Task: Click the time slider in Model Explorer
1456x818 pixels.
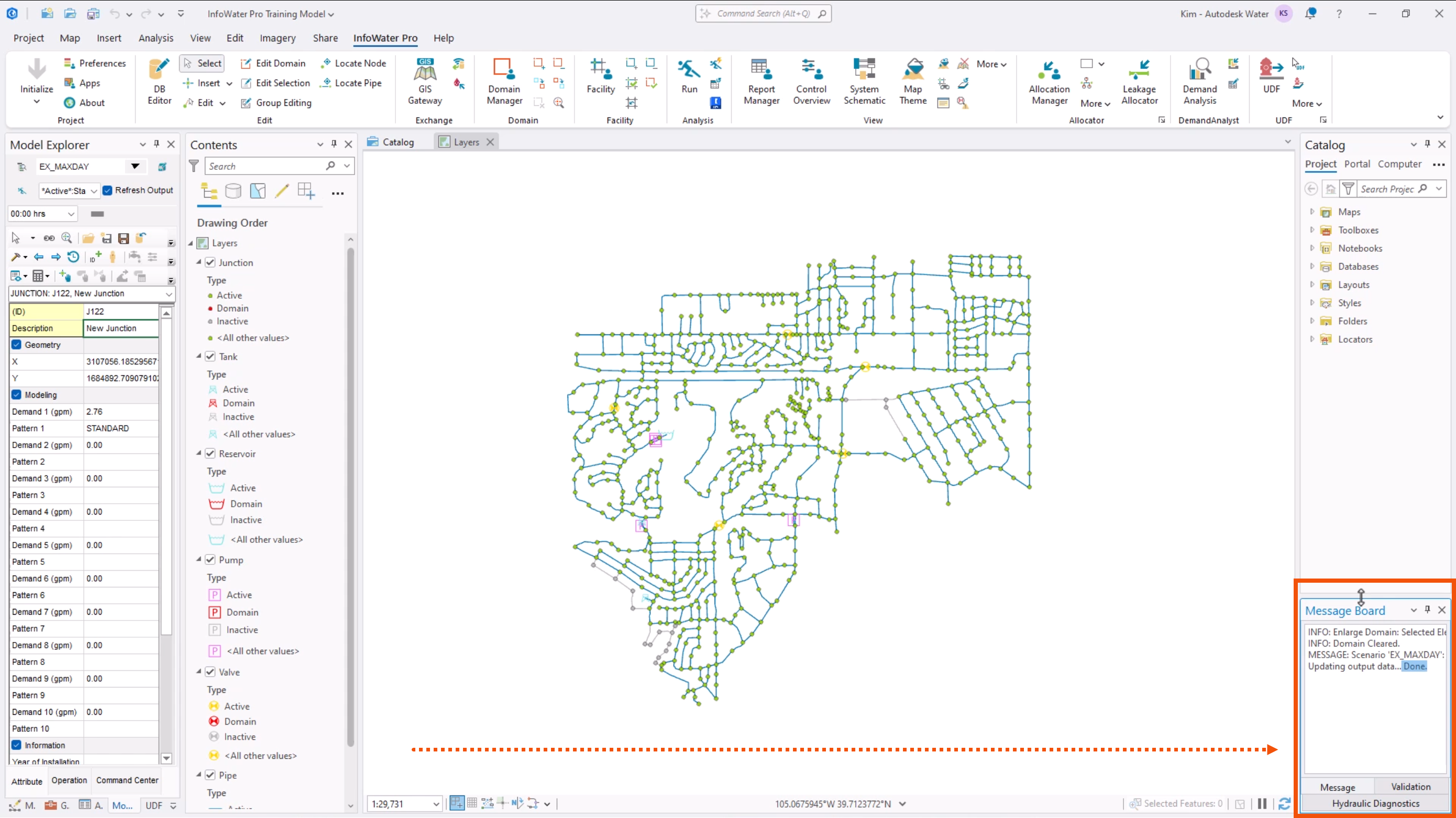Action: [97, 214]
